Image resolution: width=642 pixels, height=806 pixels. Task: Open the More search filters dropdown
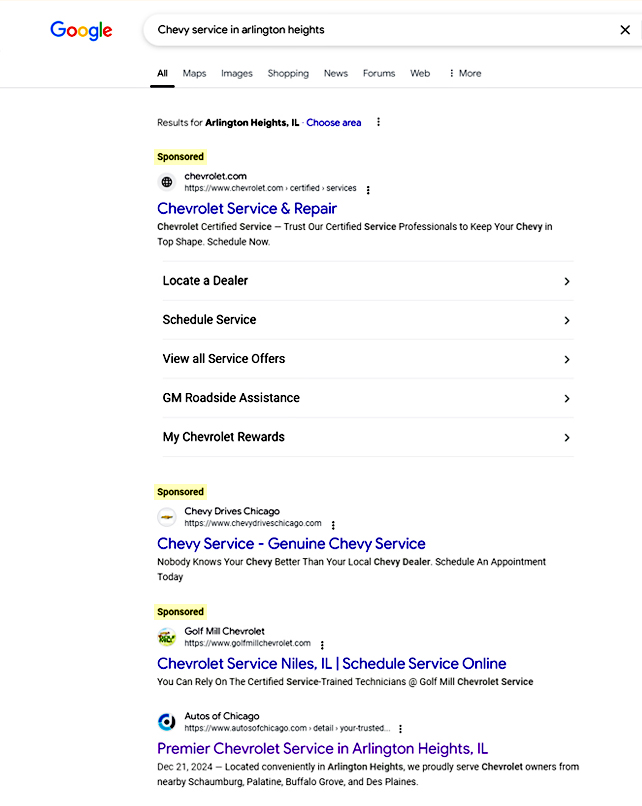coord(464,73)
